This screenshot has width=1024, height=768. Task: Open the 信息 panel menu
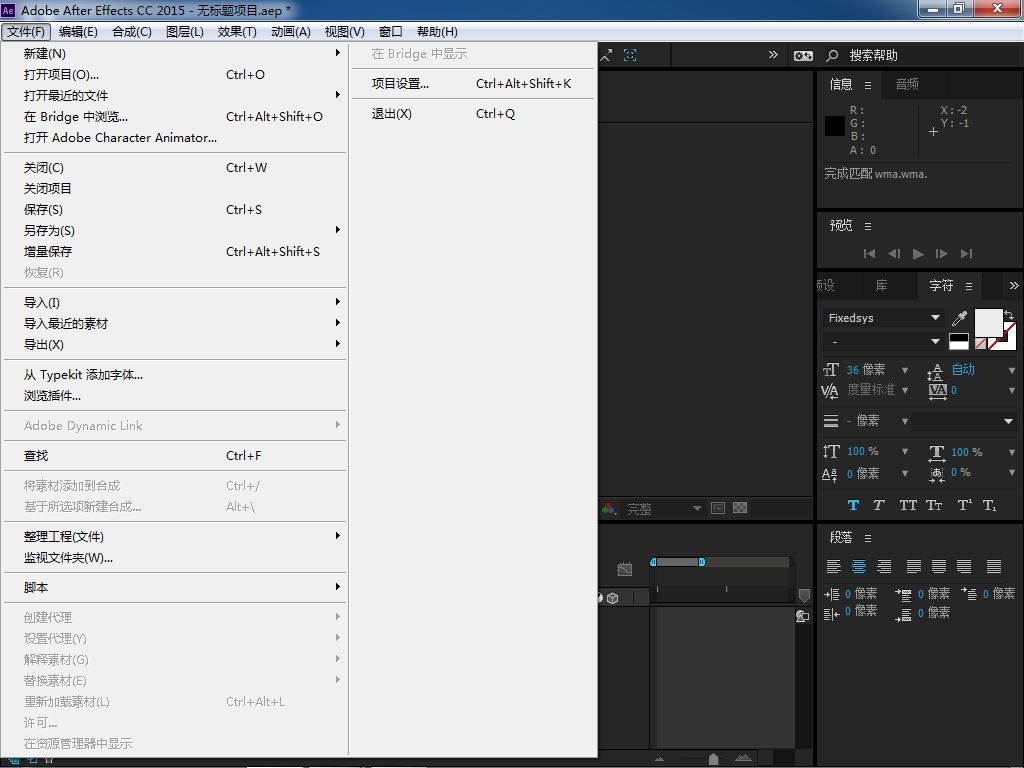pos(868,85)
